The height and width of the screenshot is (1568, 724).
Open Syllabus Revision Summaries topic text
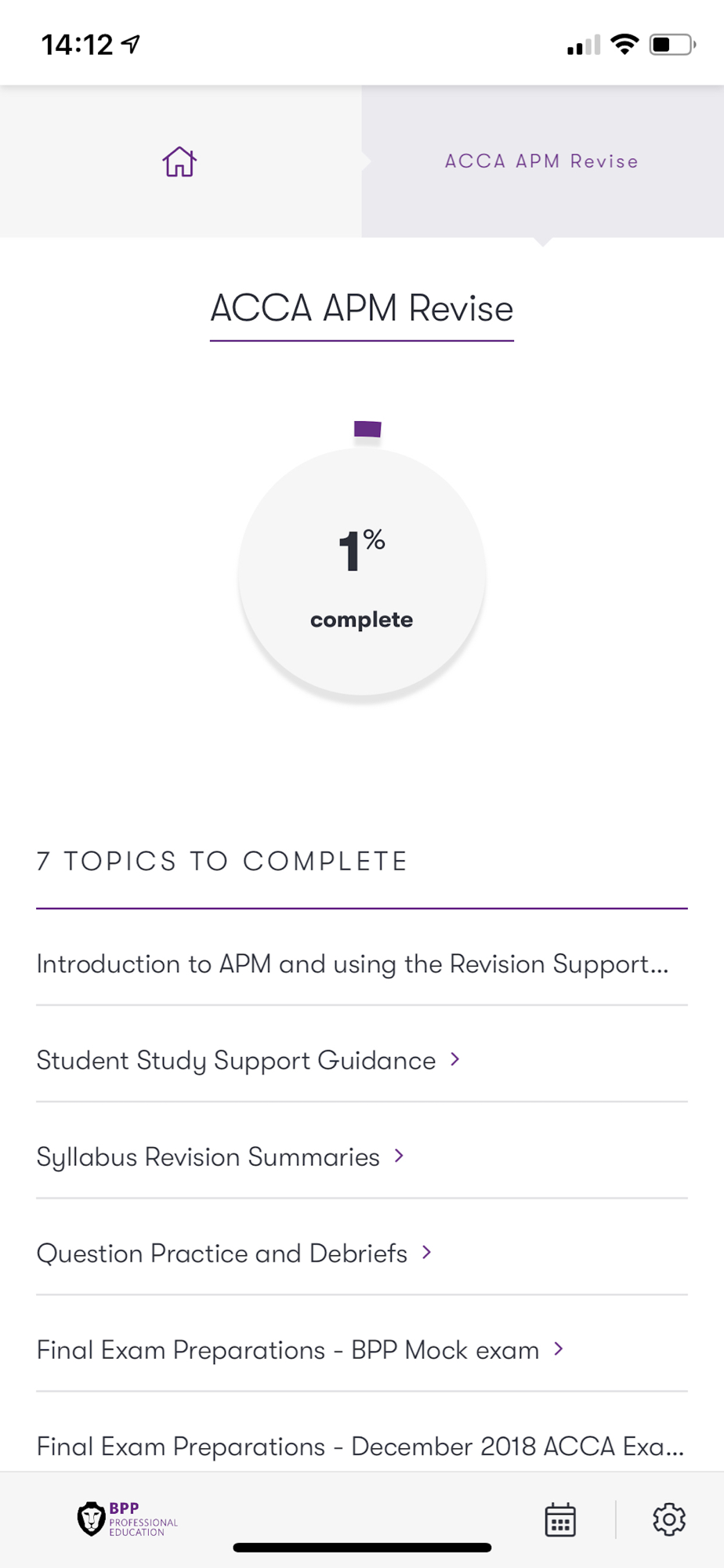point(208,1156)
